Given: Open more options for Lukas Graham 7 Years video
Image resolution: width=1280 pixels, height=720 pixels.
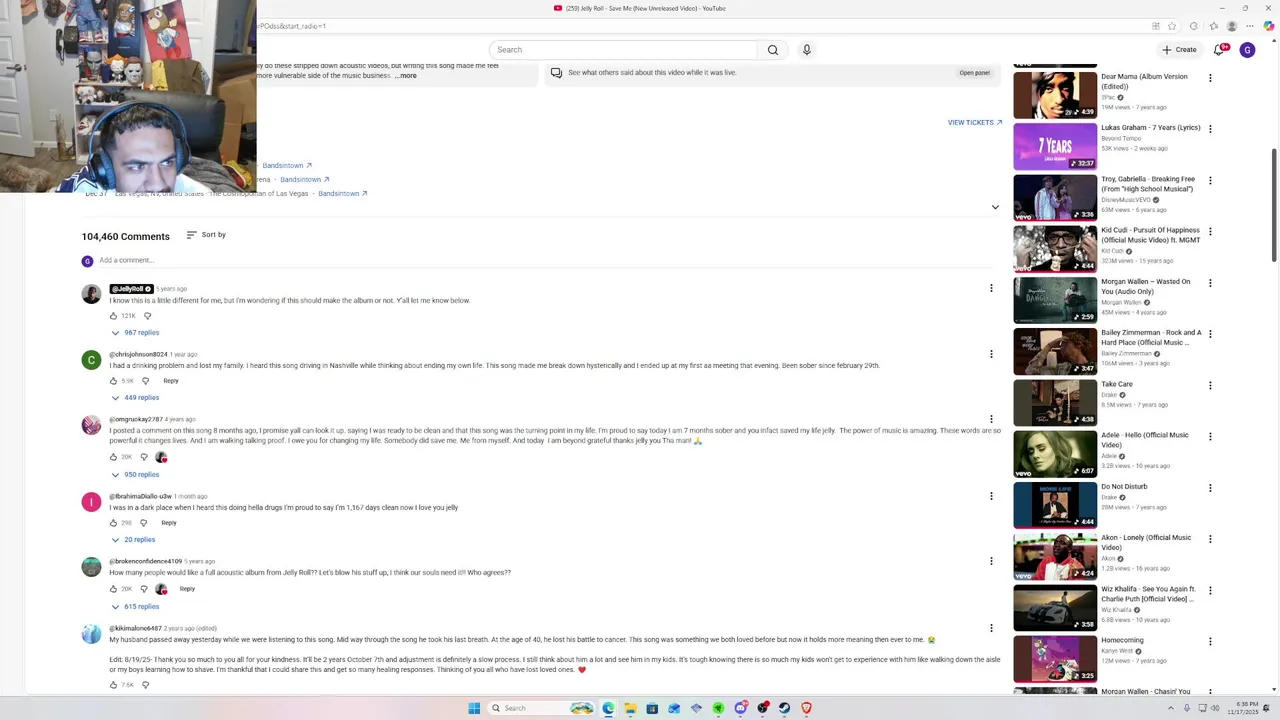Looking at the screenshot, I should pos(1210,129).
